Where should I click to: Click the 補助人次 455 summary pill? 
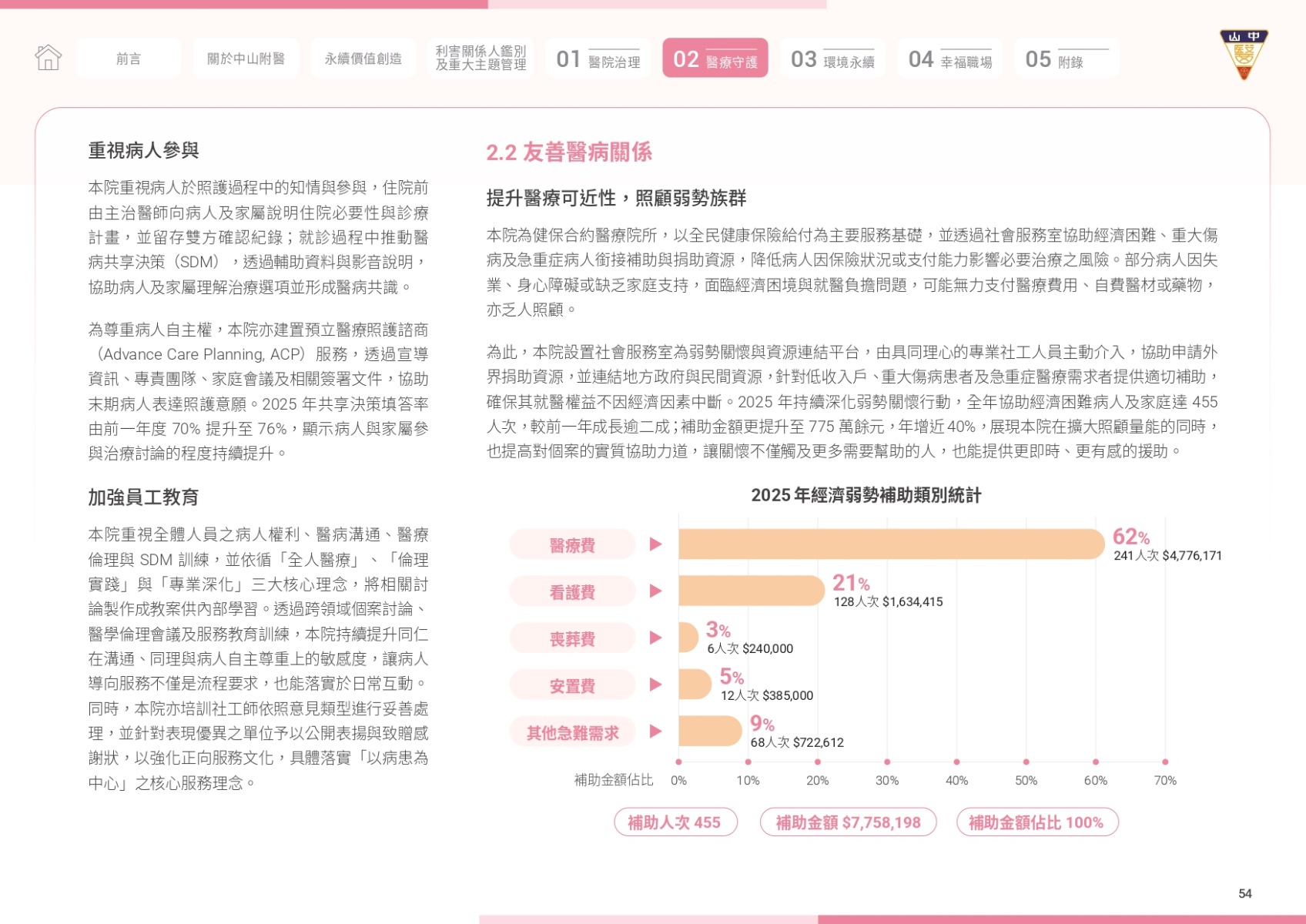tap(675, 822)
